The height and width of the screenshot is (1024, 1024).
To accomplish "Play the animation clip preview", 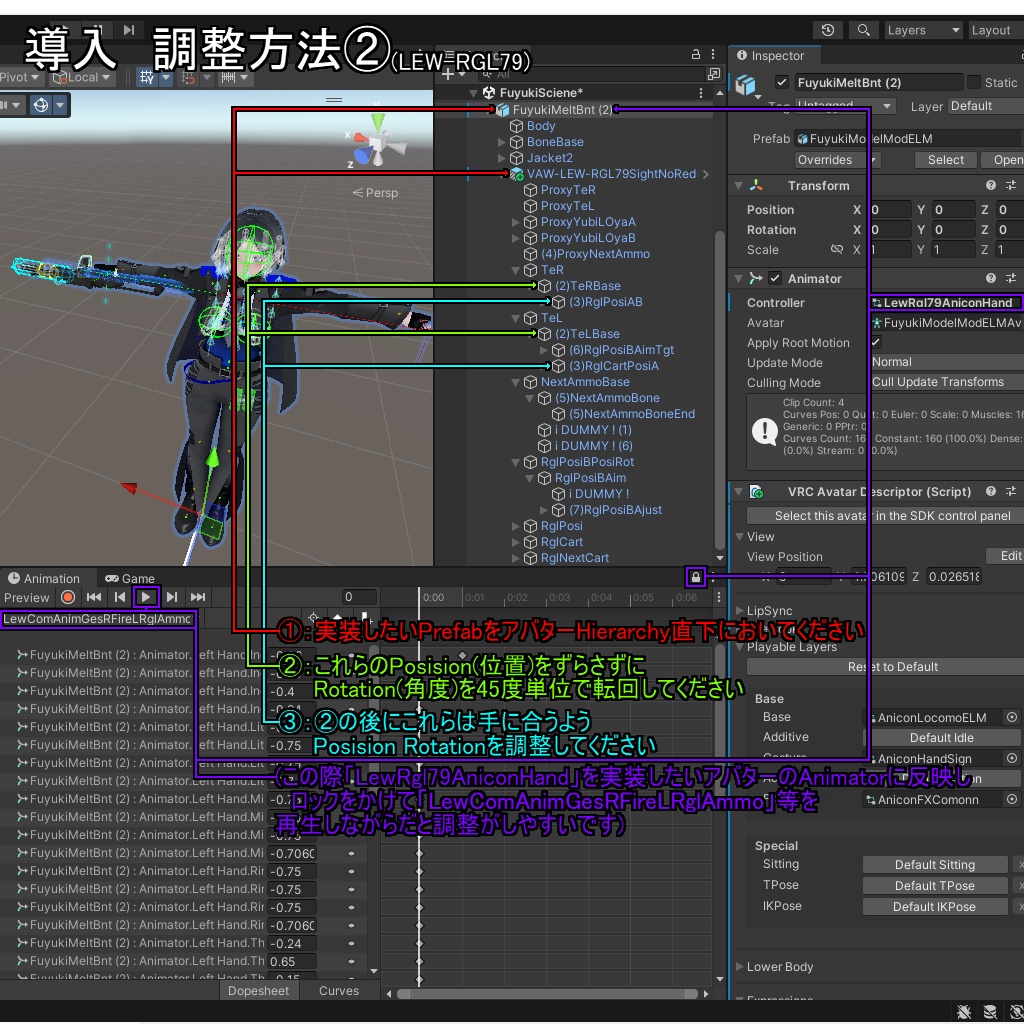I will 146,597.
